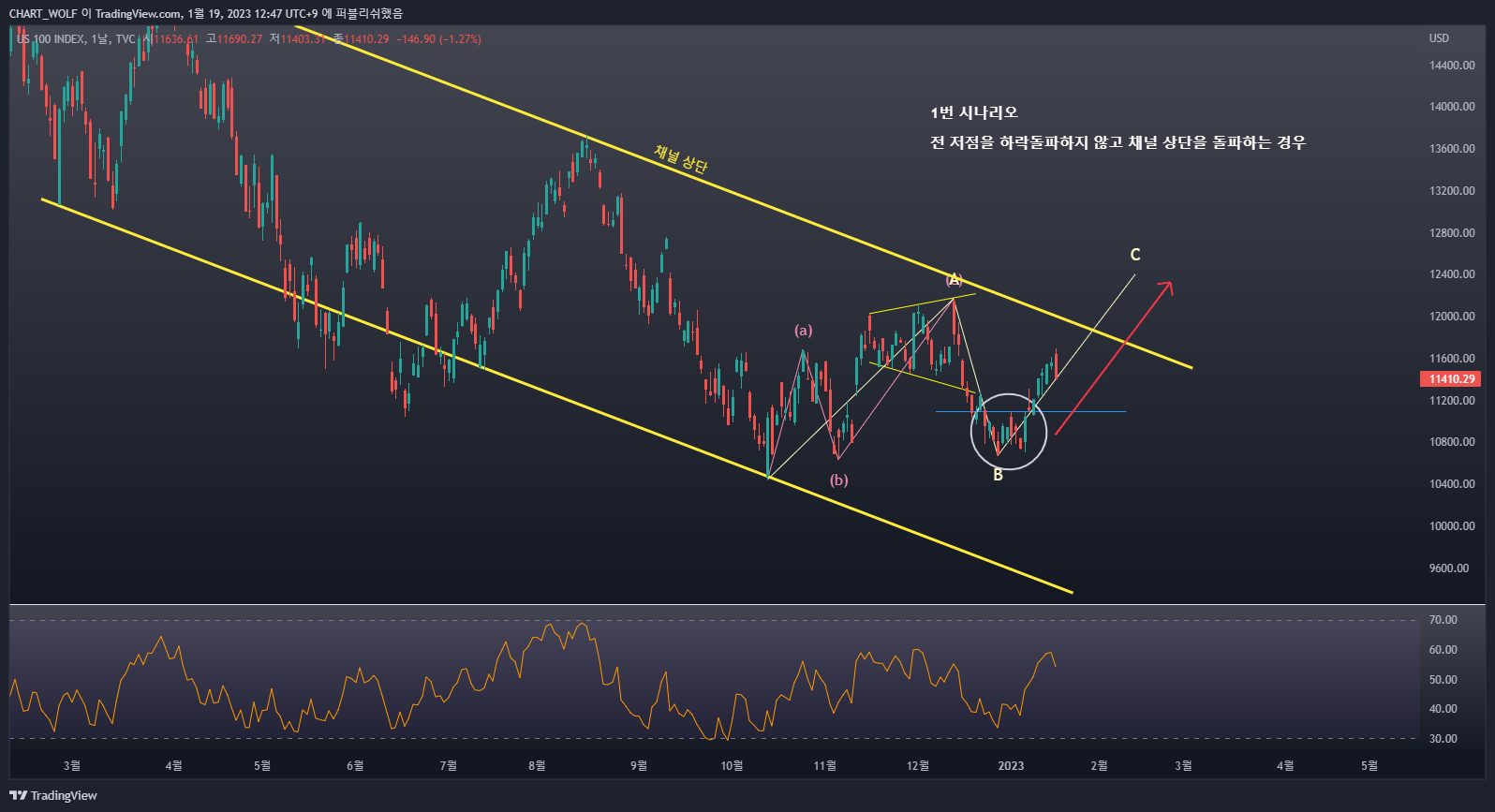The width and height of the screenshot is (1495, 812).
Task: Click the 7월 label on the time axis
Action: (x=449, y=766)
